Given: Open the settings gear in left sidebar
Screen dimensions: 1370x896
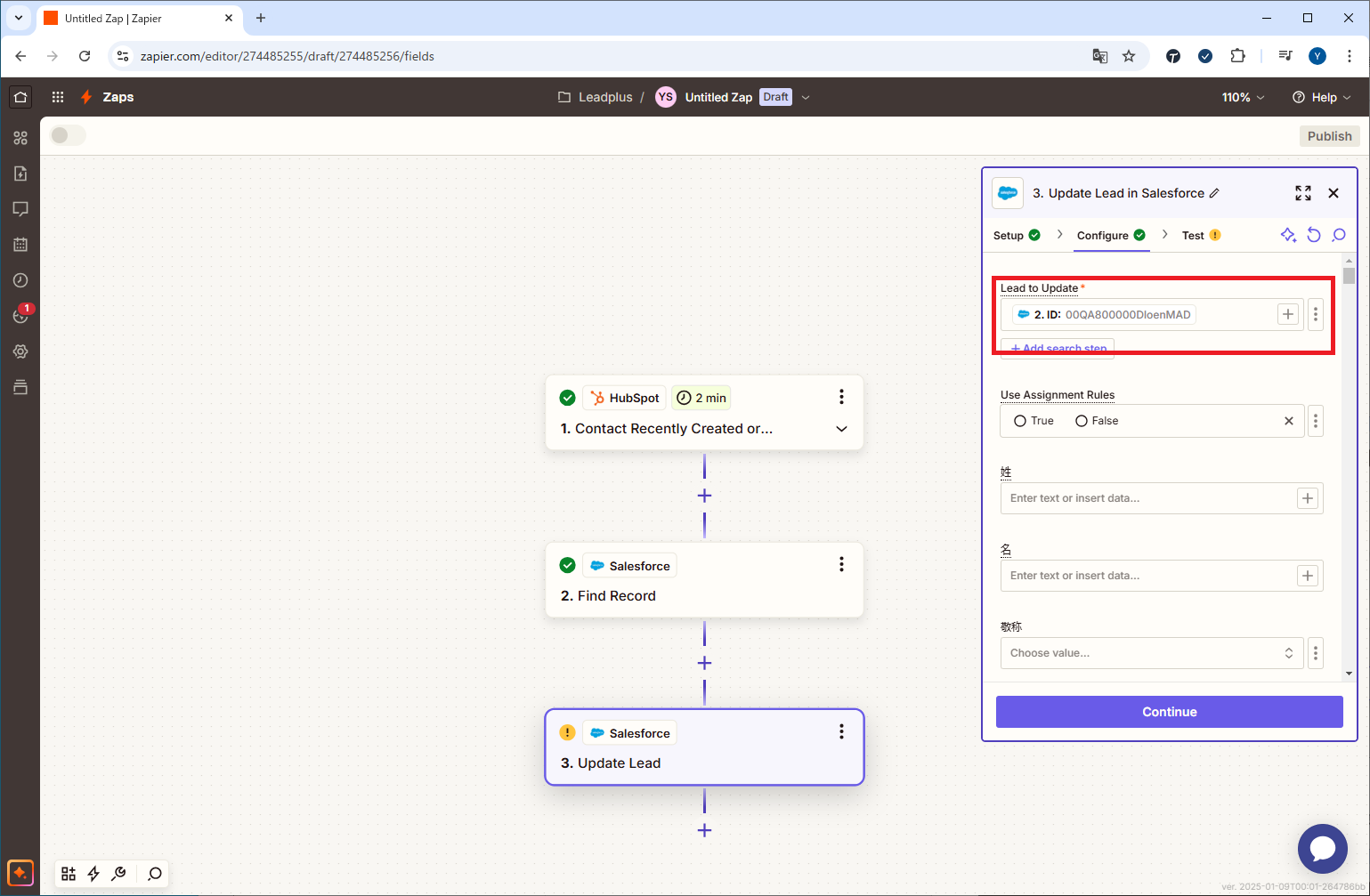Looking at the screenshot, I should [x=20, y=351].
